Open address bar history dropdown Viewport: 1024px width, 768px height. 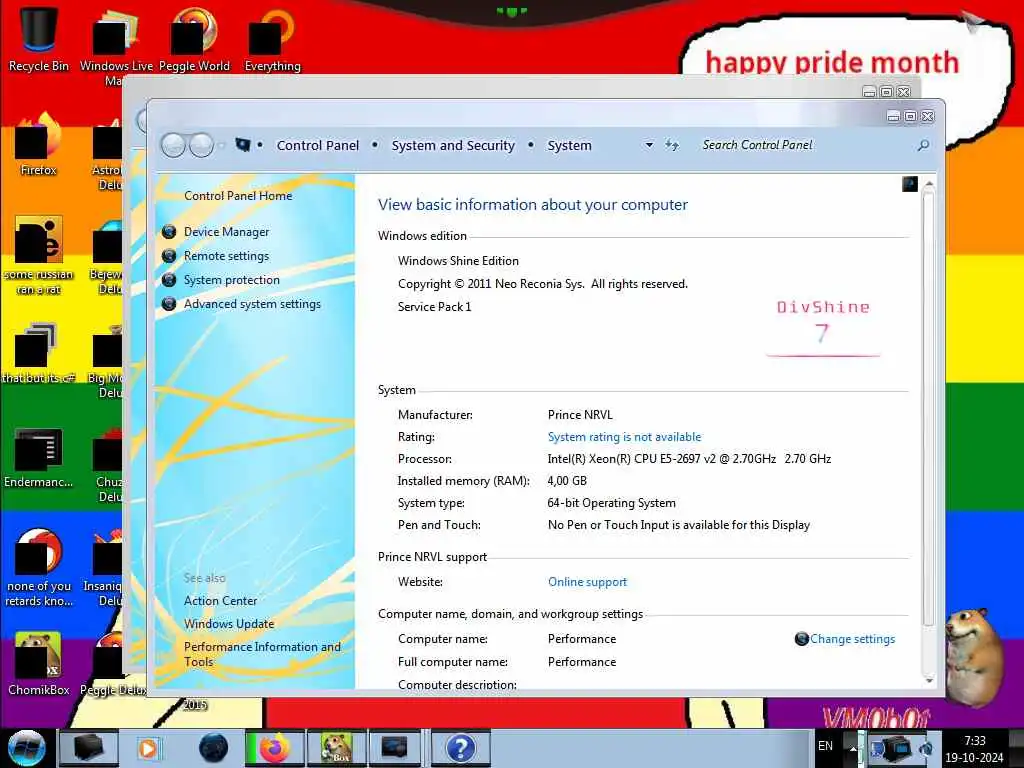tap(649, 145)
